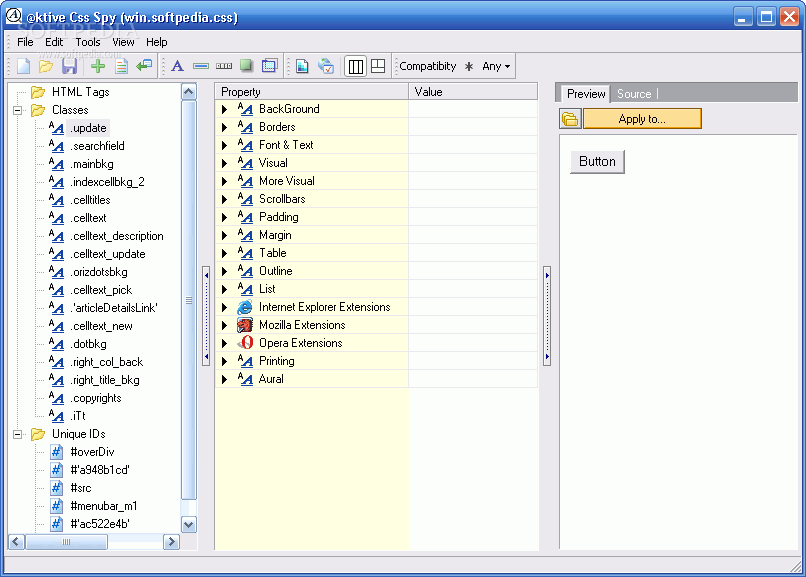Open the Tools menu

click(x=88, y=42)
